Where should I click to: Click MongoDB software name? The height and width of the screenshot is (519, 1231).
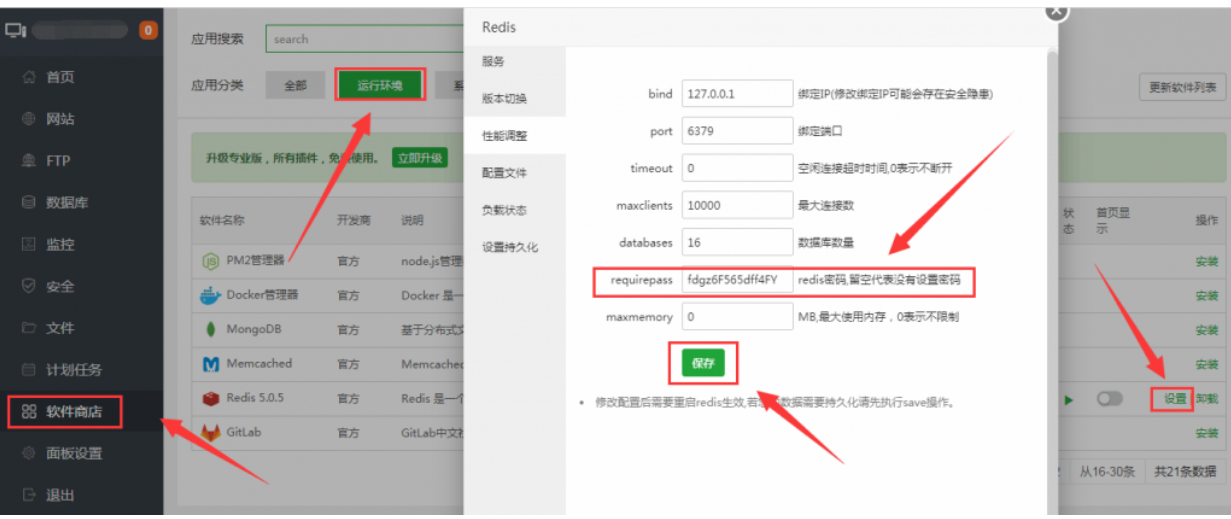[x=254, y=329]
